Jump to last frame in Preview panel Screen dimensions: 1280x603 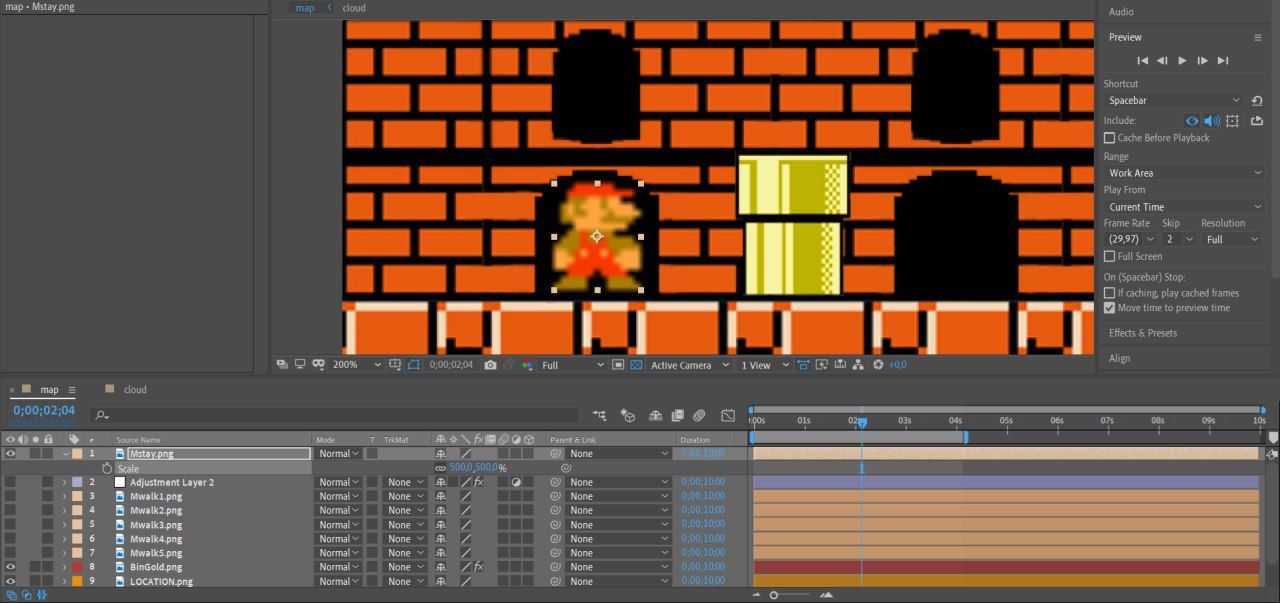point(1222,61)
